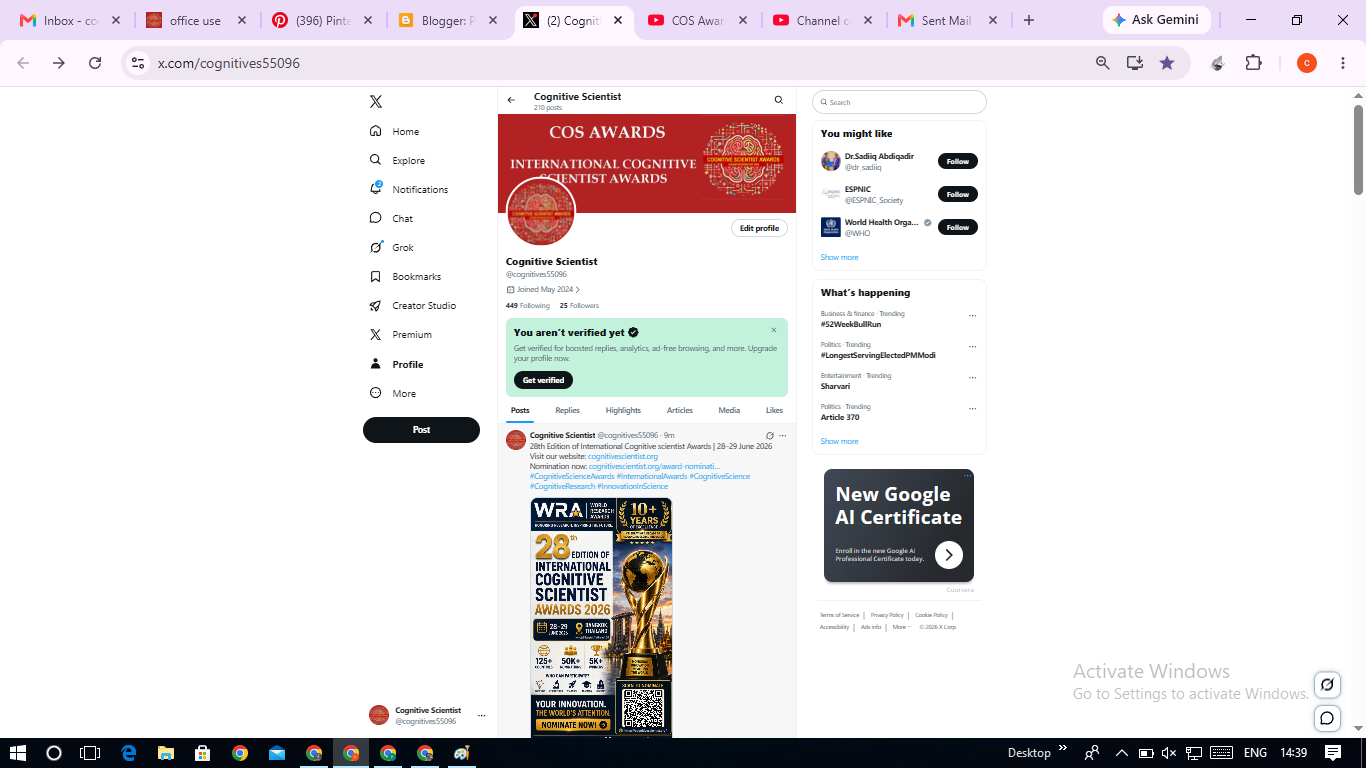This screenshot has height=768, width=1366.
Task: Open options for the Sharvari trend
Action: [x=972, y=378]
